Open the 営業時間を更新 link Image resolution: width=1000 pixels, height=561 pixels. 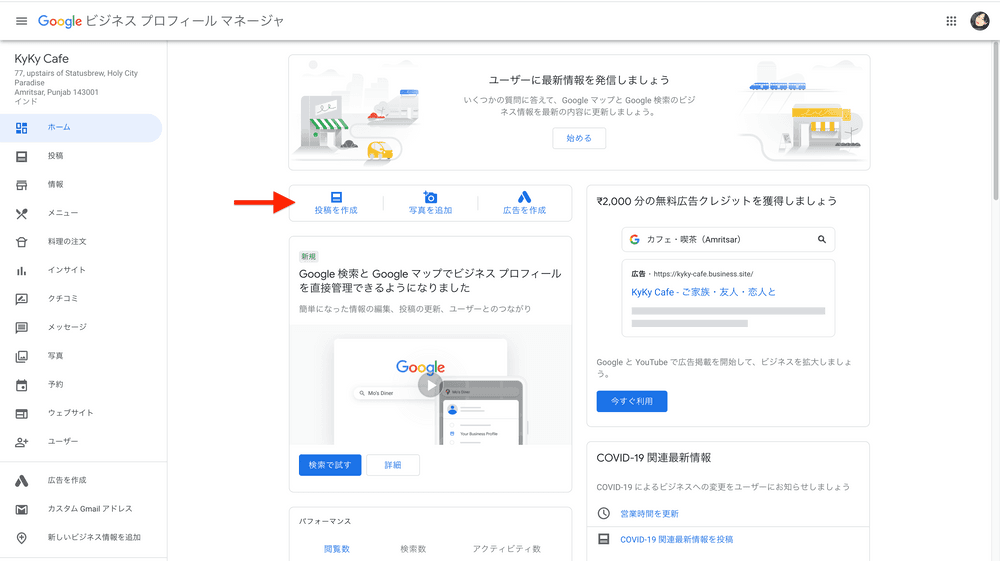[649, 514]
